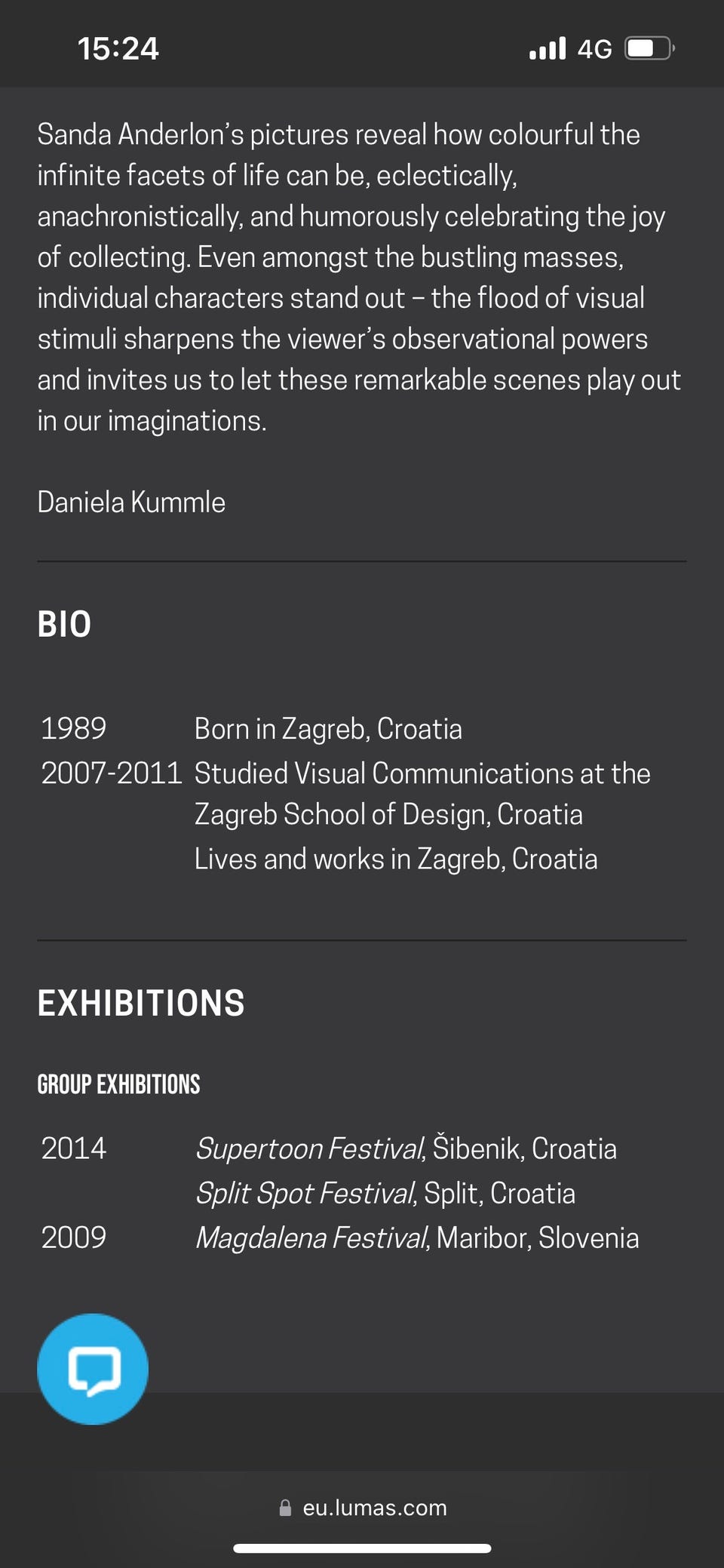The height and width of the screenshot is (1568, 724).
Task: Tap the 15:24 clock in status bar
Action: click(118, 49)
